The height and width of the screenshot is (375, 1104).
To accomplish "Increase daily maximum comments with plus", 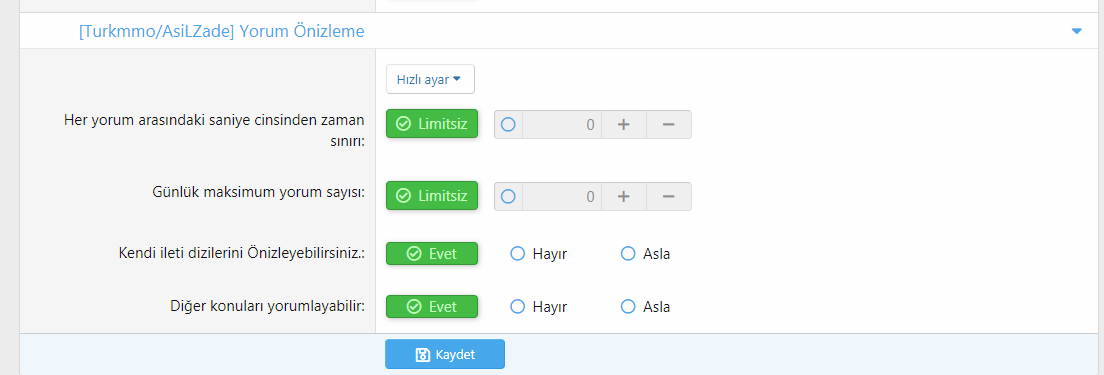I will coord(623,196).
